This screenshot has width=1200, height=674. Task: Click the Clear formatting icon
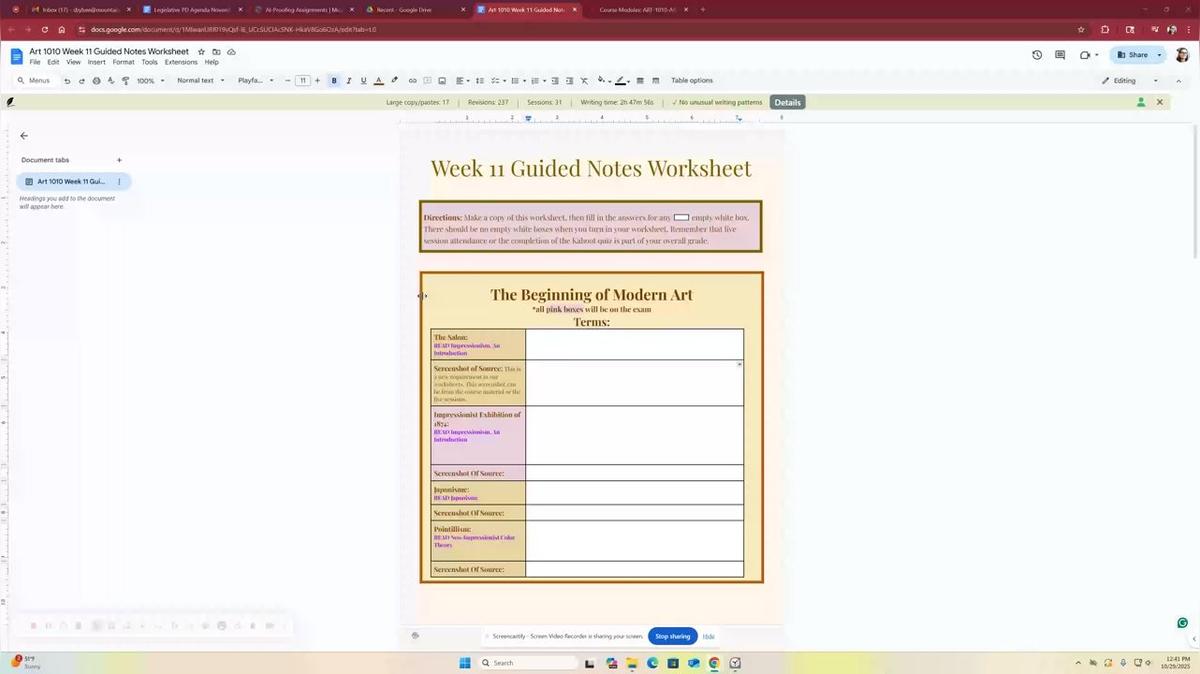pyautogui.click(x=584, y=80)
